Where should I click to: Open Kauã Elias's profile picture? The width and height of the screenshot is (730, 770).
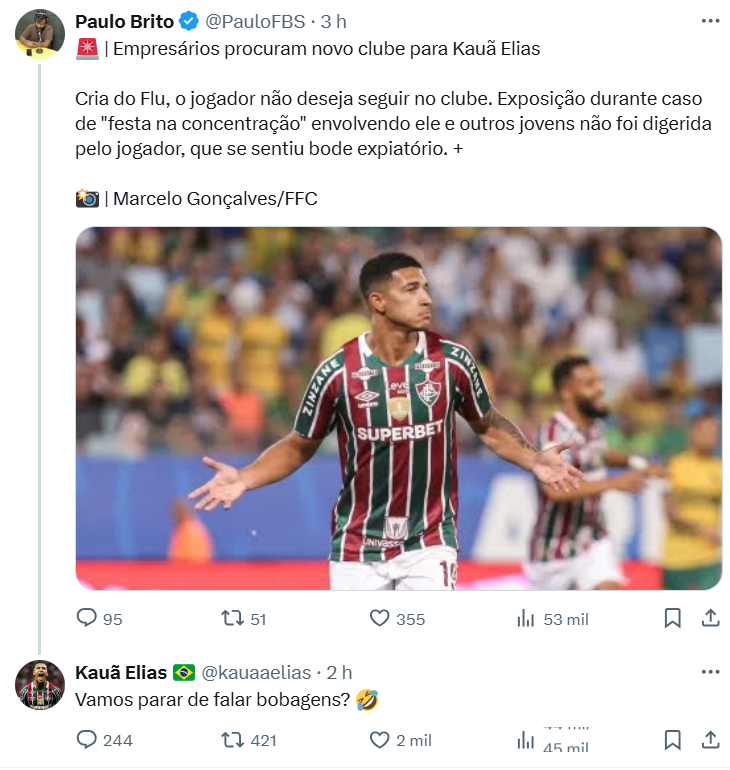[40, 686]
